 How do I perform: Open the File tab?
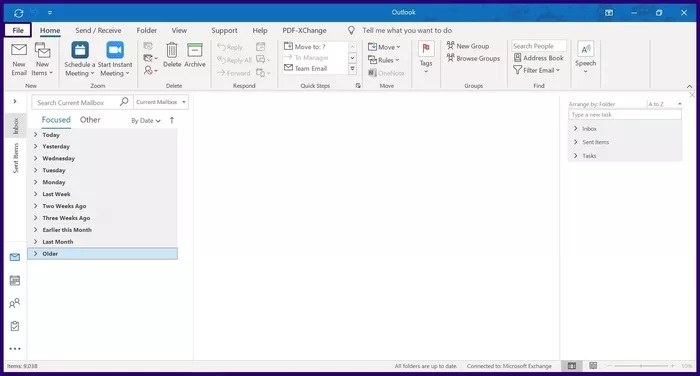pos(18,30)
